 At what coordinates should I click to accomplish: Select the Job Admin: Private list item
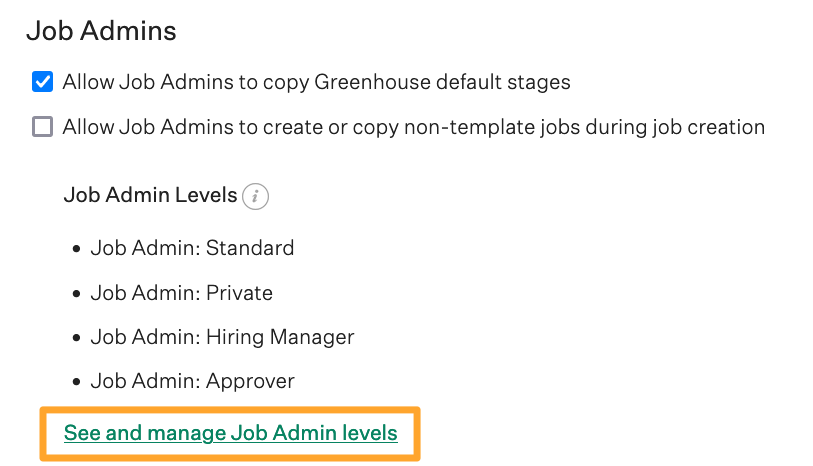tap(181, 293)
